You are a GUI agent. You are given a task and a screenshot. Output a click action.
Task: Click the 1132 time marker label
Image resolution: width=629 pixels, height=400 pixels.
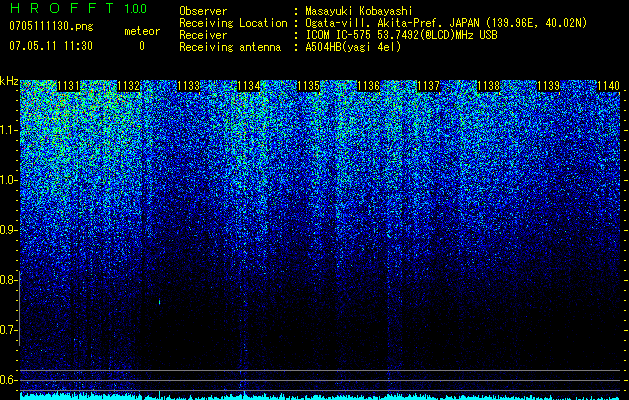(128, 86)
